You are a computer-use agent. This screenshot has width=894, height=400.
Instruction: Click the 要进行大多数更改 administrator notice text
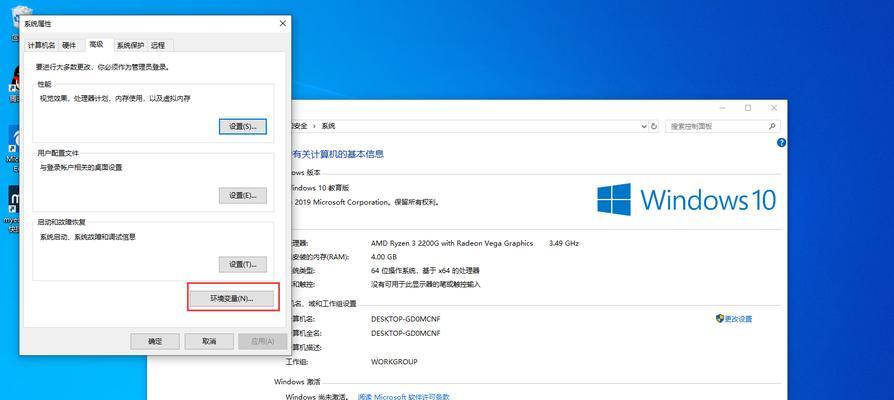(x=103, y=67)
